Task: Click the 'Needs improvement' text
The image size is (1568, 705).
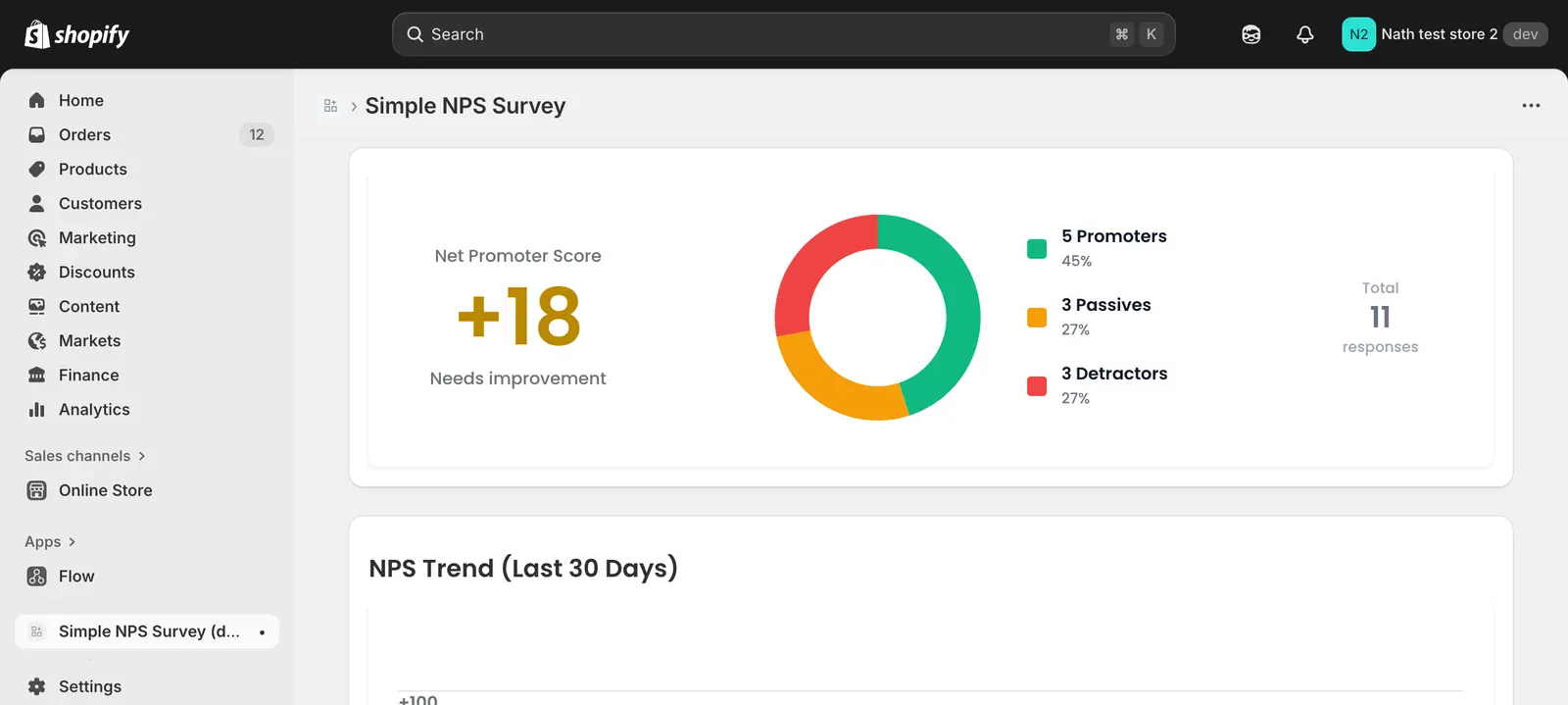Action: coord(517,378)
